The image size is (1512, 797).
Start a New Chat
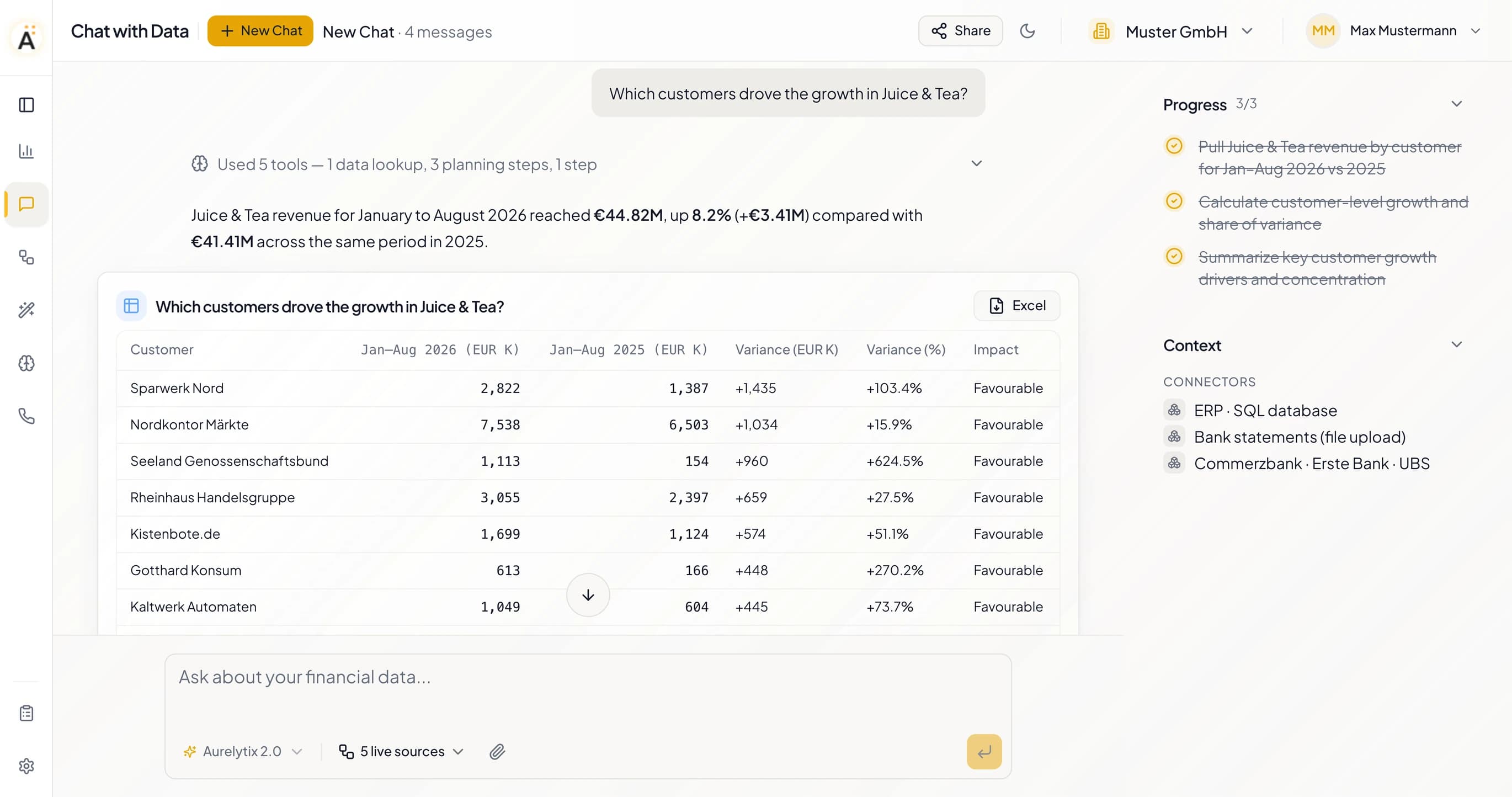[x=260, y=30]
